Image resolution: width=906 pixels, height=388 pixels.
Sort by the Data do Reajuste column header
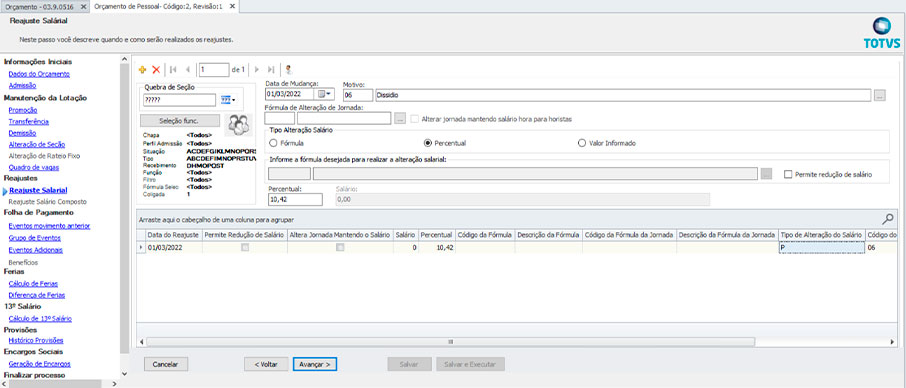click(173, 235)
